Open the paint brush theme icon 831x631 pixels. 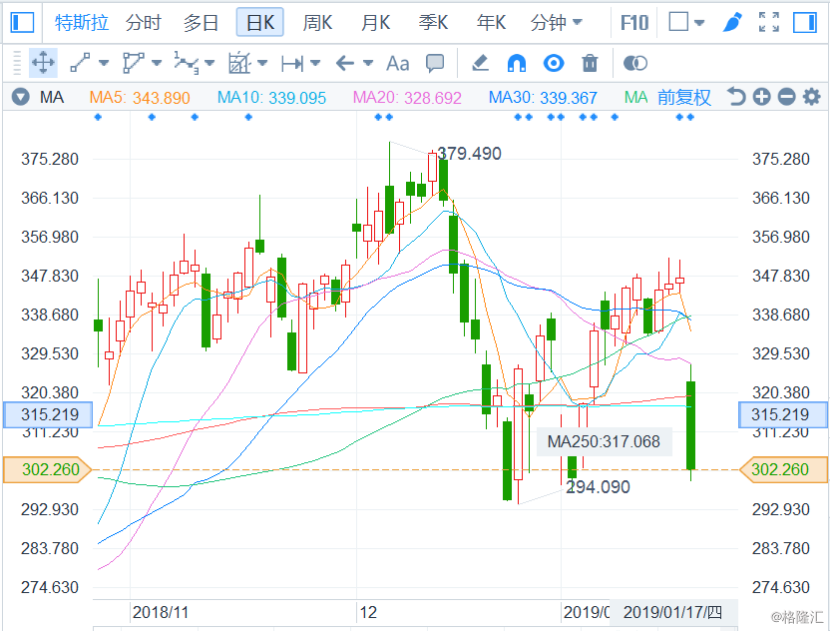[732, 22]
